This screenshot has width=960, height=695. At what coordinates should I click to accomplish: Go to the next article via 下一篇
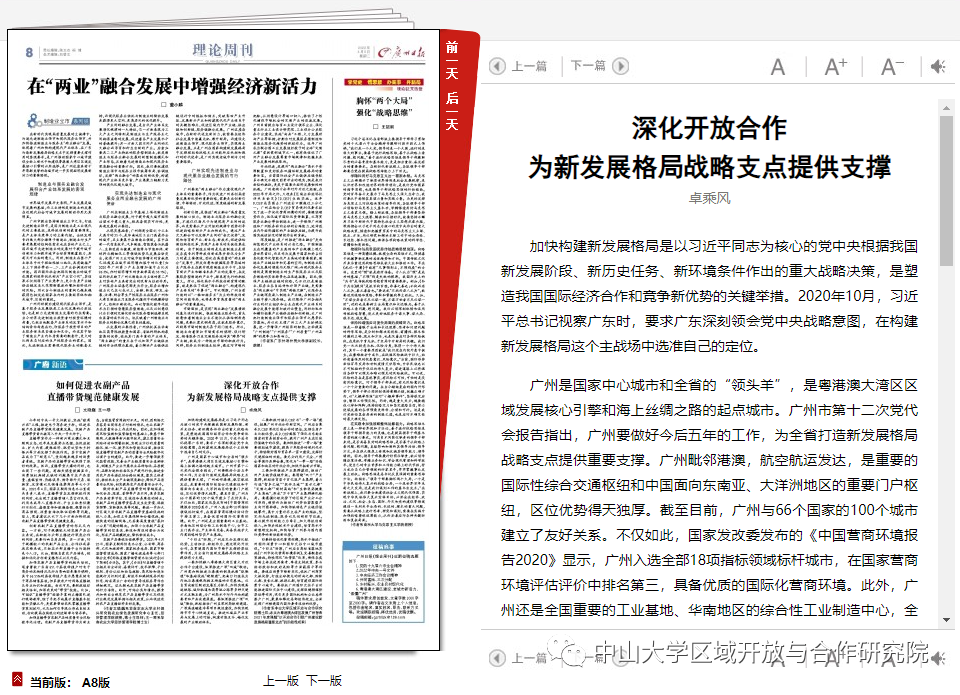[588, 66]
